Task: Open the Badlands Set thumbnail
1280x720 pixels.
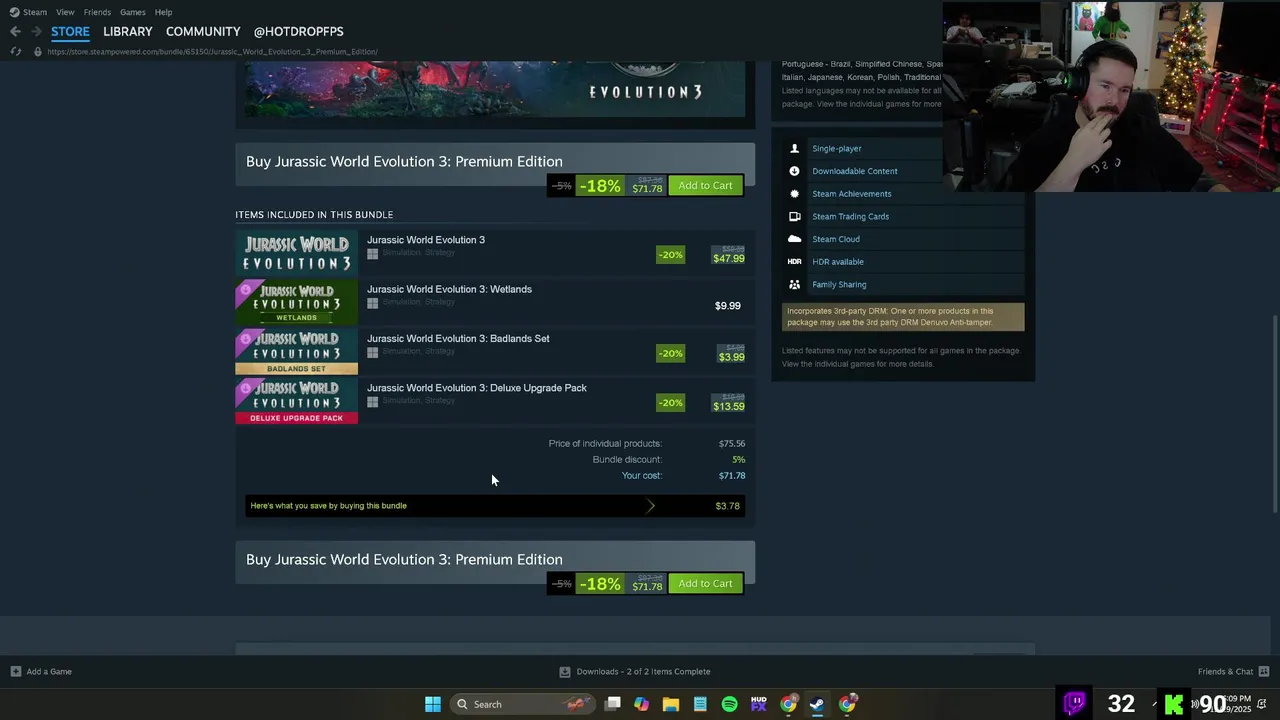Action: 296,352
